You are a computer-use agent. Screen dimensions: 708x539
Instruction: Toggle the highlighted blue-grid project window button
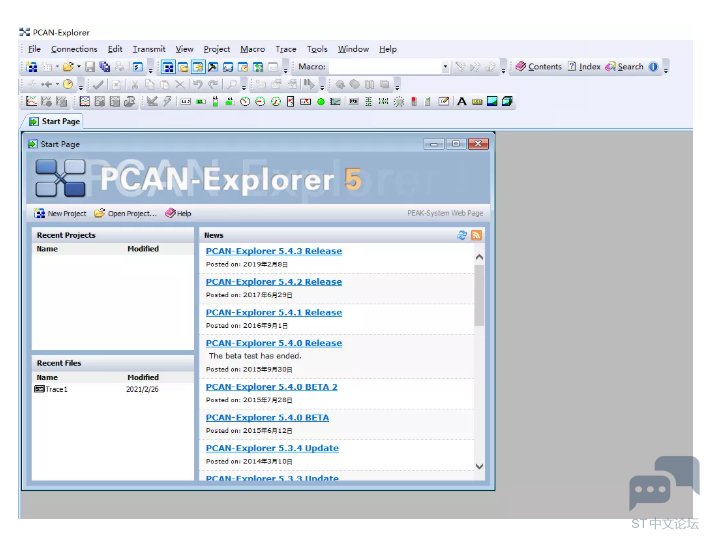click(168, 67)
